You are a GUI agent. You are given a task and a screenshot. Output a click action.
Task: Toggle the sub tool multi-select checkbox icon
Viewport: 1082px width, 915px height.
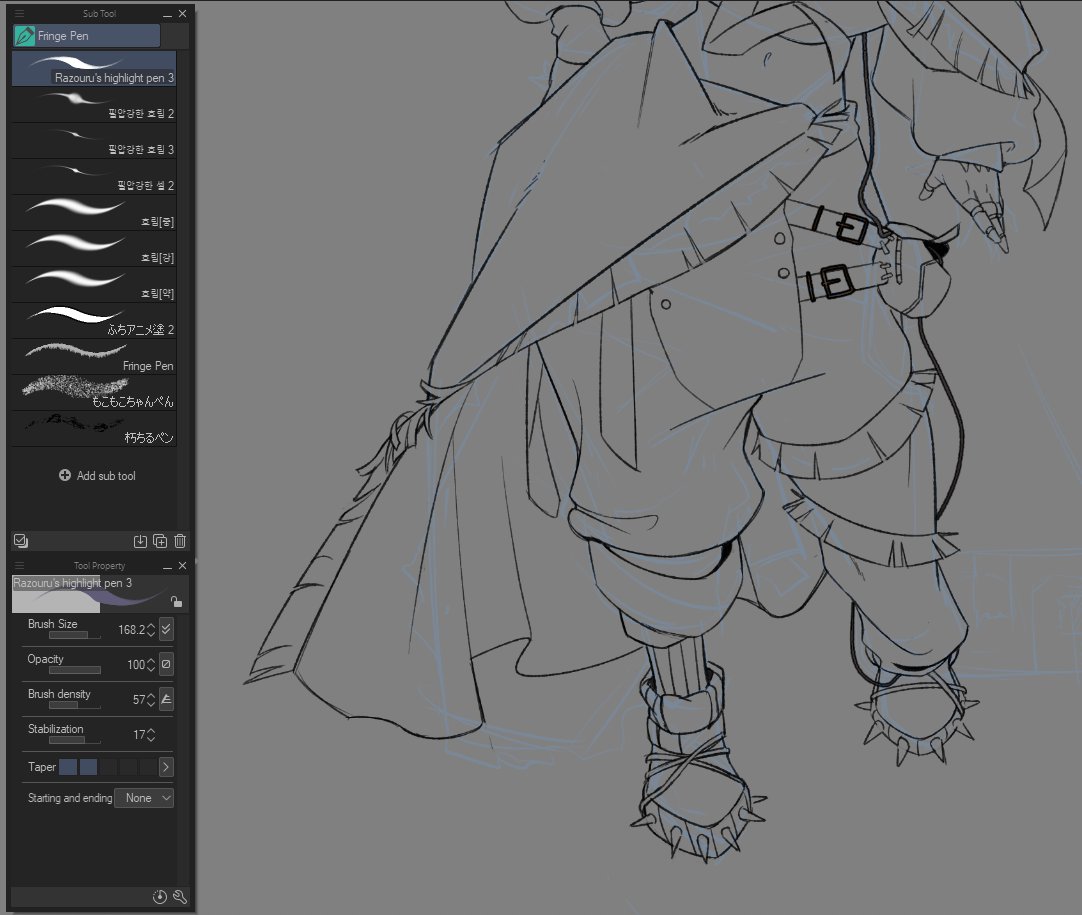click(x=21, y=541)
